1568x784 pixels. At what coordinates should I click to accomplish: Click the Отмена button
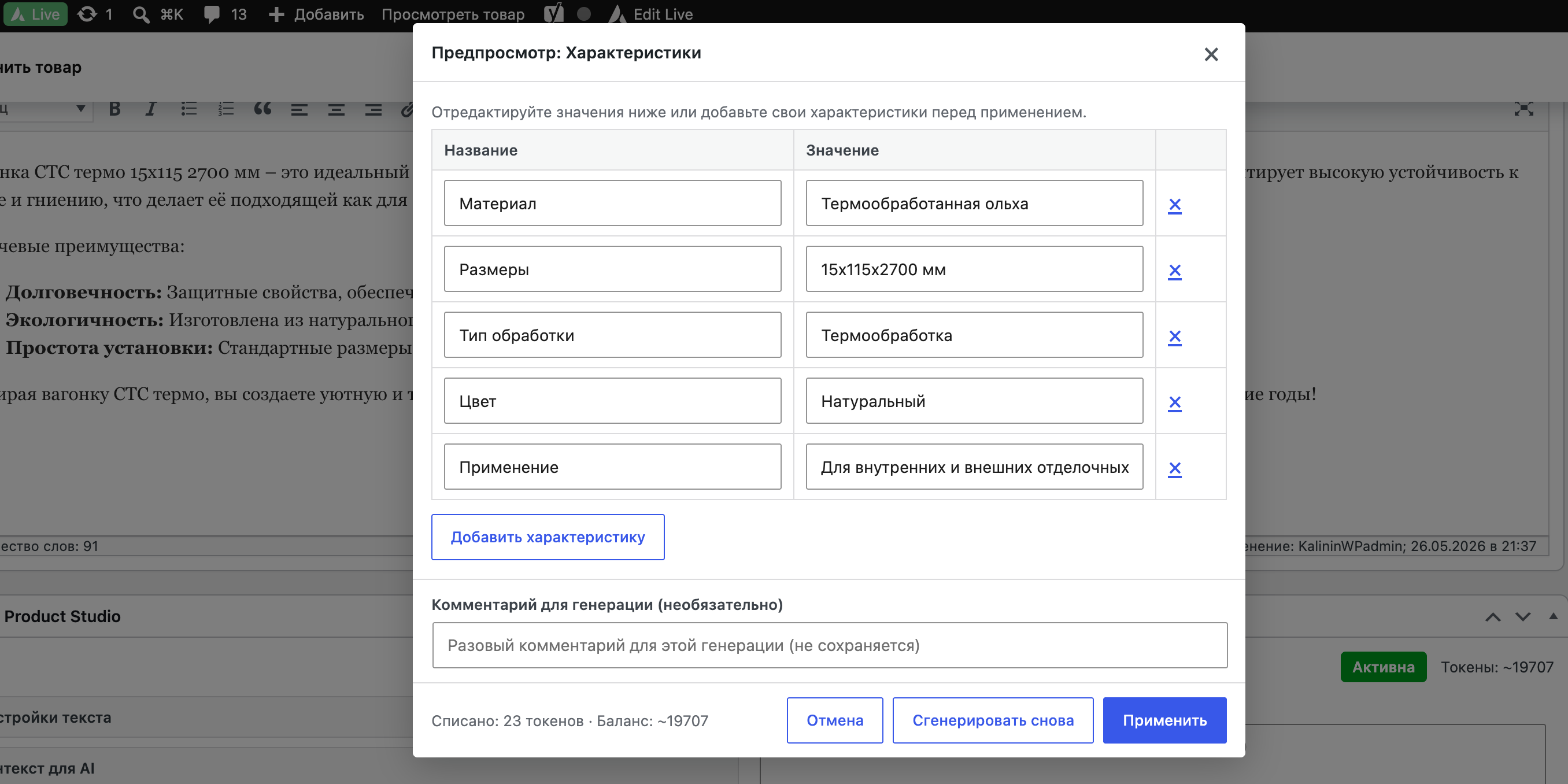click(x=834, y=720)
